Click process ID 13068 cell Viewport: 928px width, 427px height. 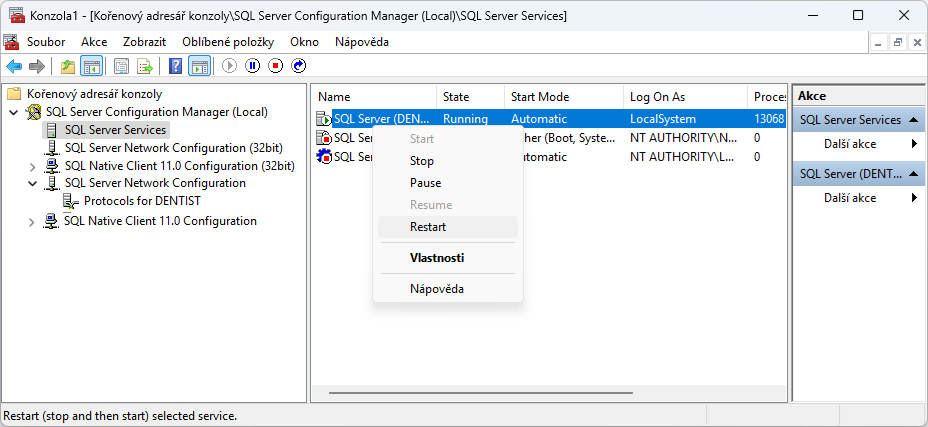(768, 119)
